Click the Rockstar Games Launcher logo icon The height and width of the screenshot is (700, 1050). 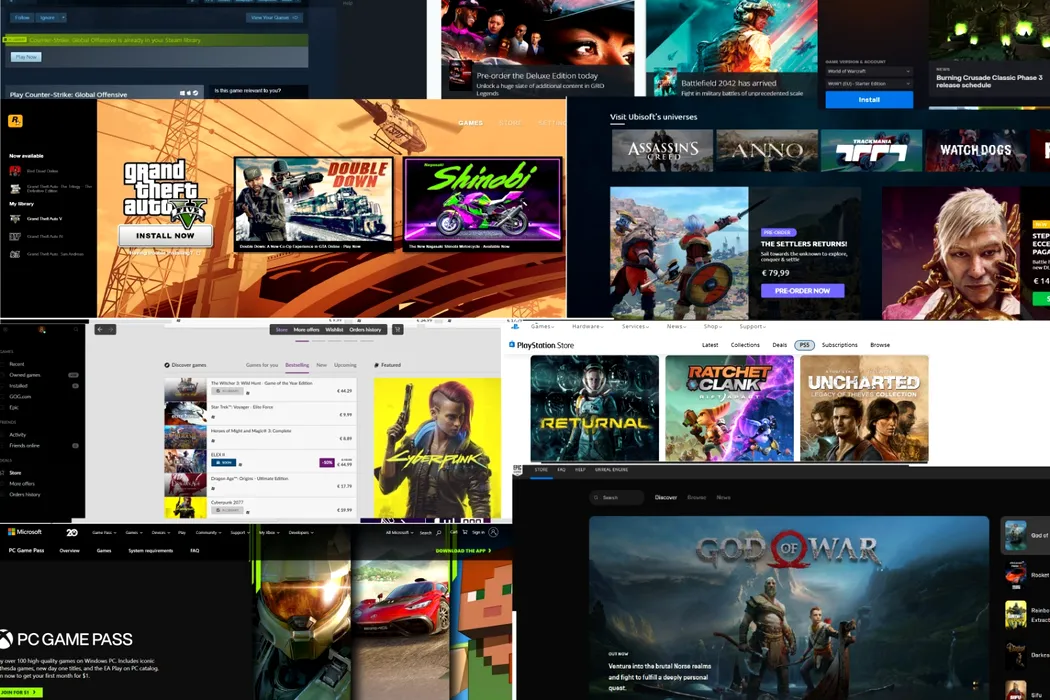[15, 121]
